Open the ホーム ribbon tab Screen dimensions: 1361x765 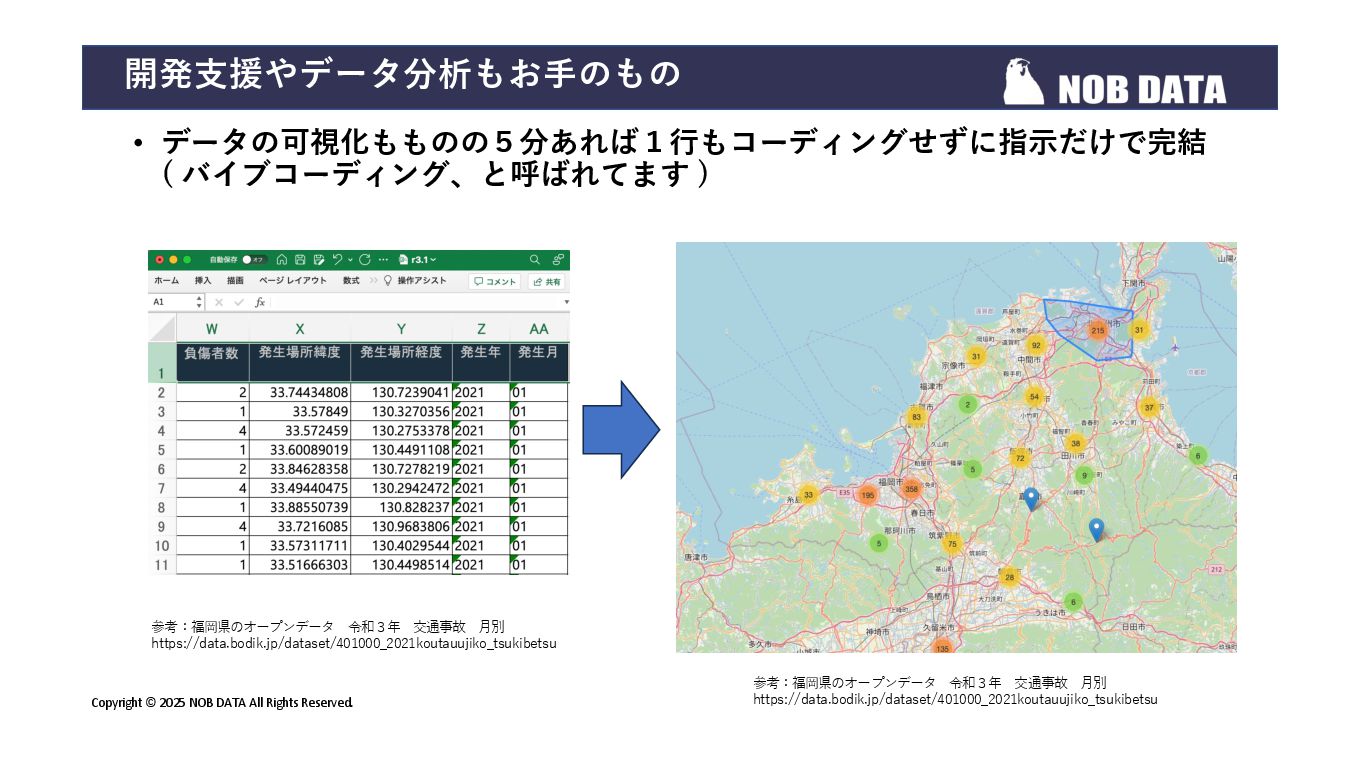tap(166, 281)
